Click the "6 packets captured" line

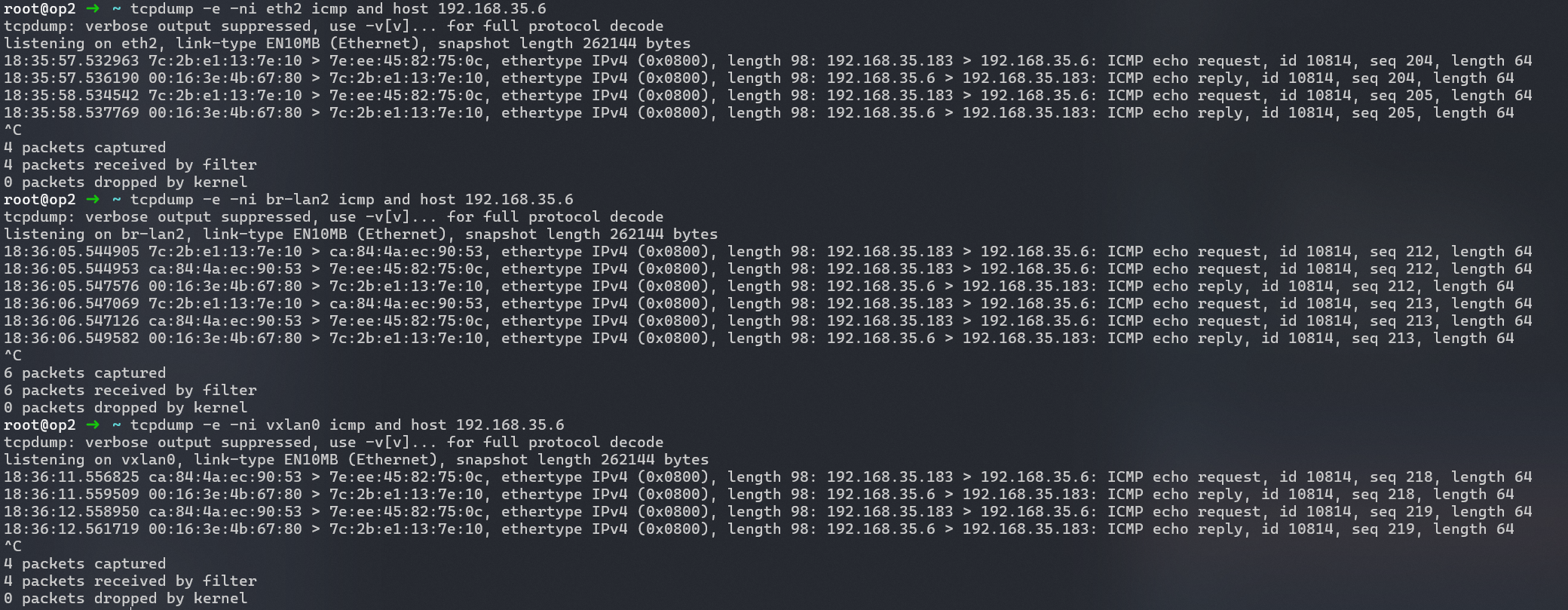[x=84, y=373]
